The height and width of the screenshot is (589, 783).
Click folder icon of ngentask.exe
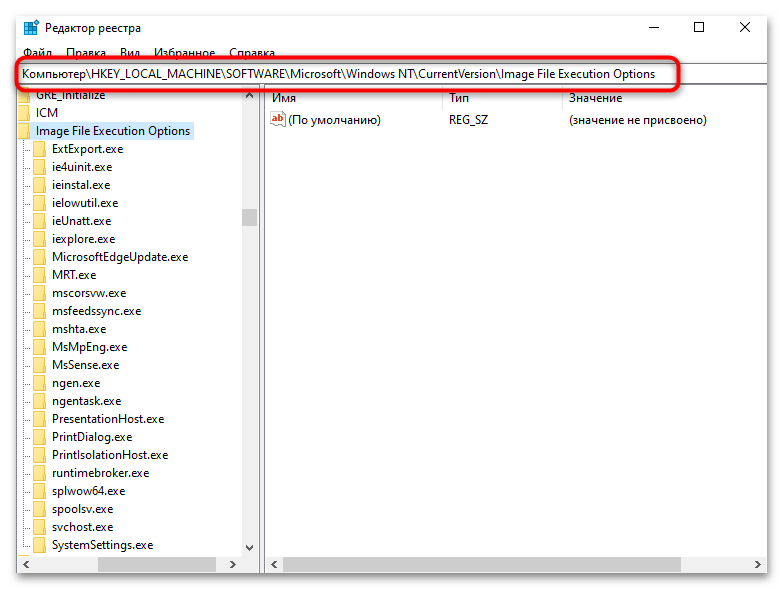[x=39, y=401]
